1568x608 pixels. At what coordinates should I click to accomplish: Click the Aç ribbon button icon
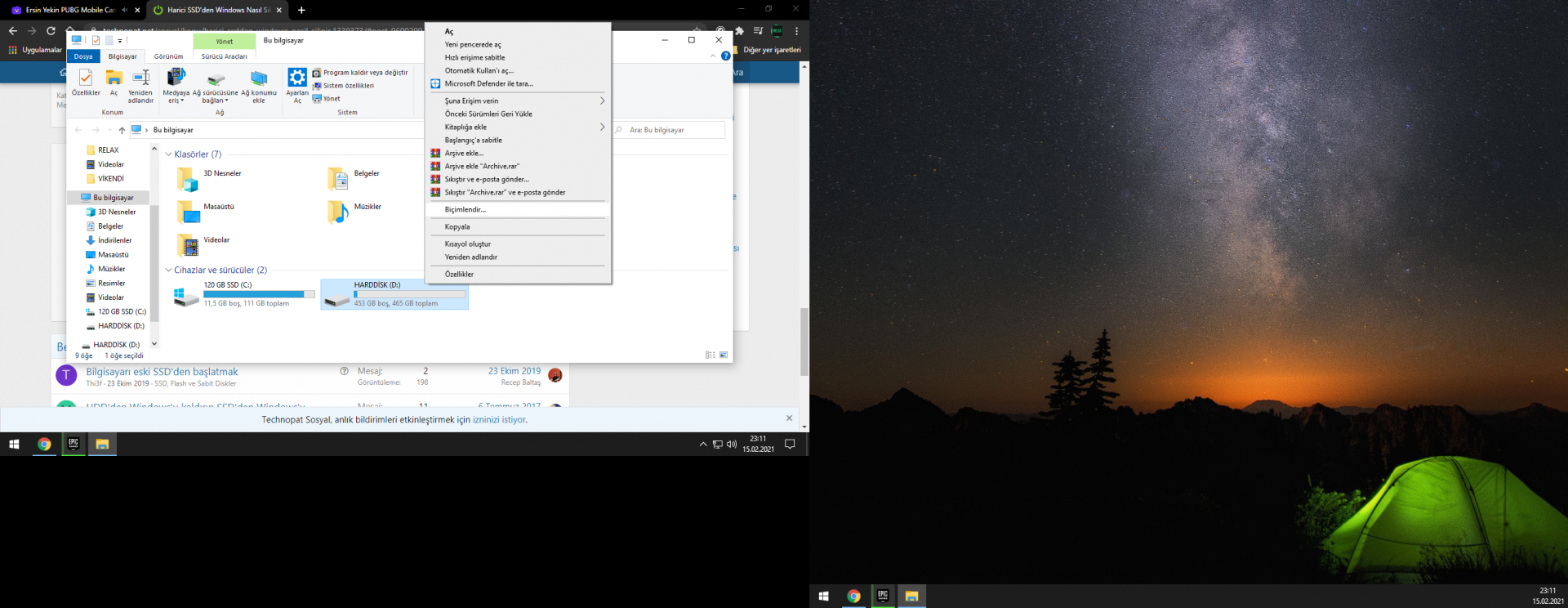[114, 78]
